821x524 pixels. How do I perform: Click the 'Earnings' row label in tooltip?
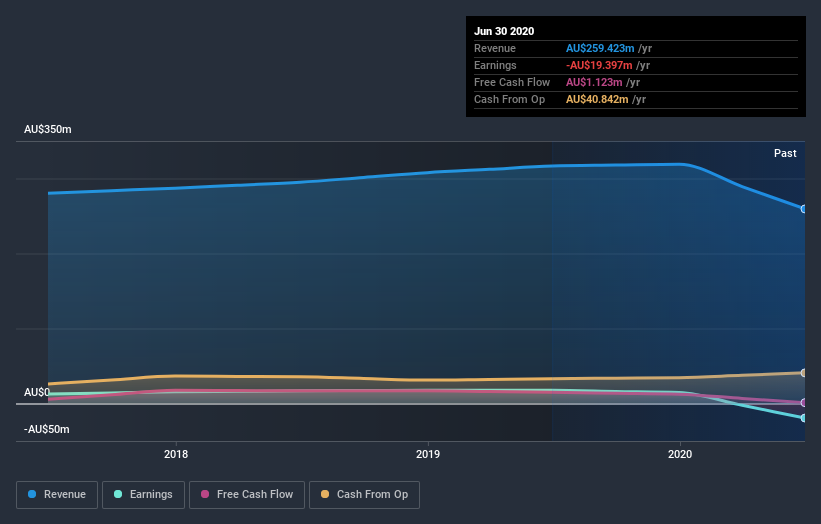tap(495, 65)
